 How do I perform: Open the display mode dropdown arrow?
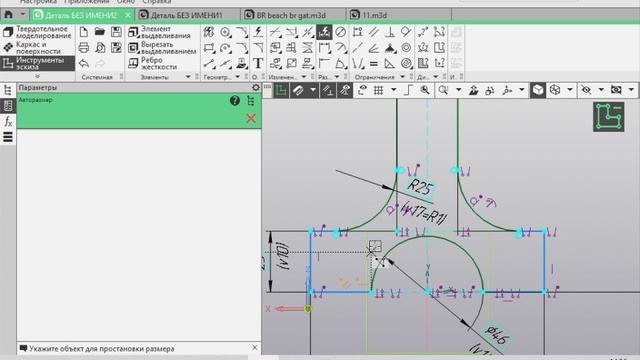570,90
